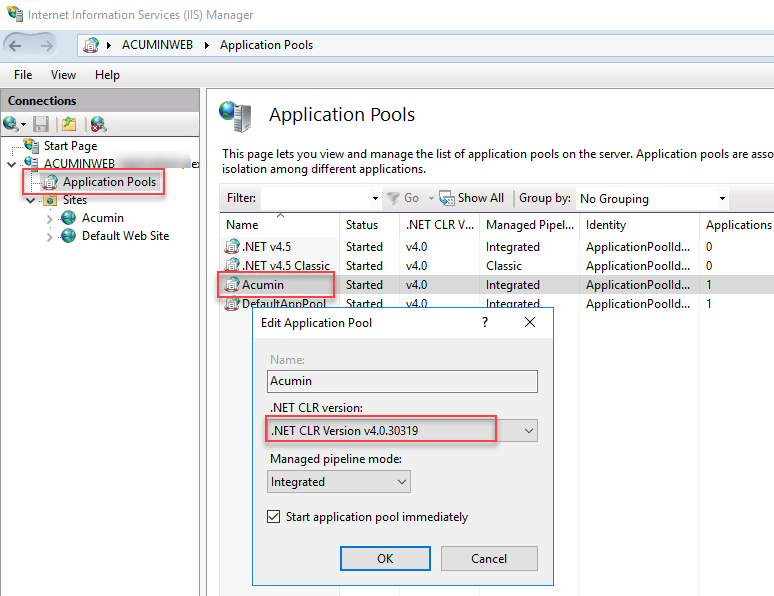Click the Acumin site globe icon
This screenshot has width=774, height=596.
pos(69,218)
